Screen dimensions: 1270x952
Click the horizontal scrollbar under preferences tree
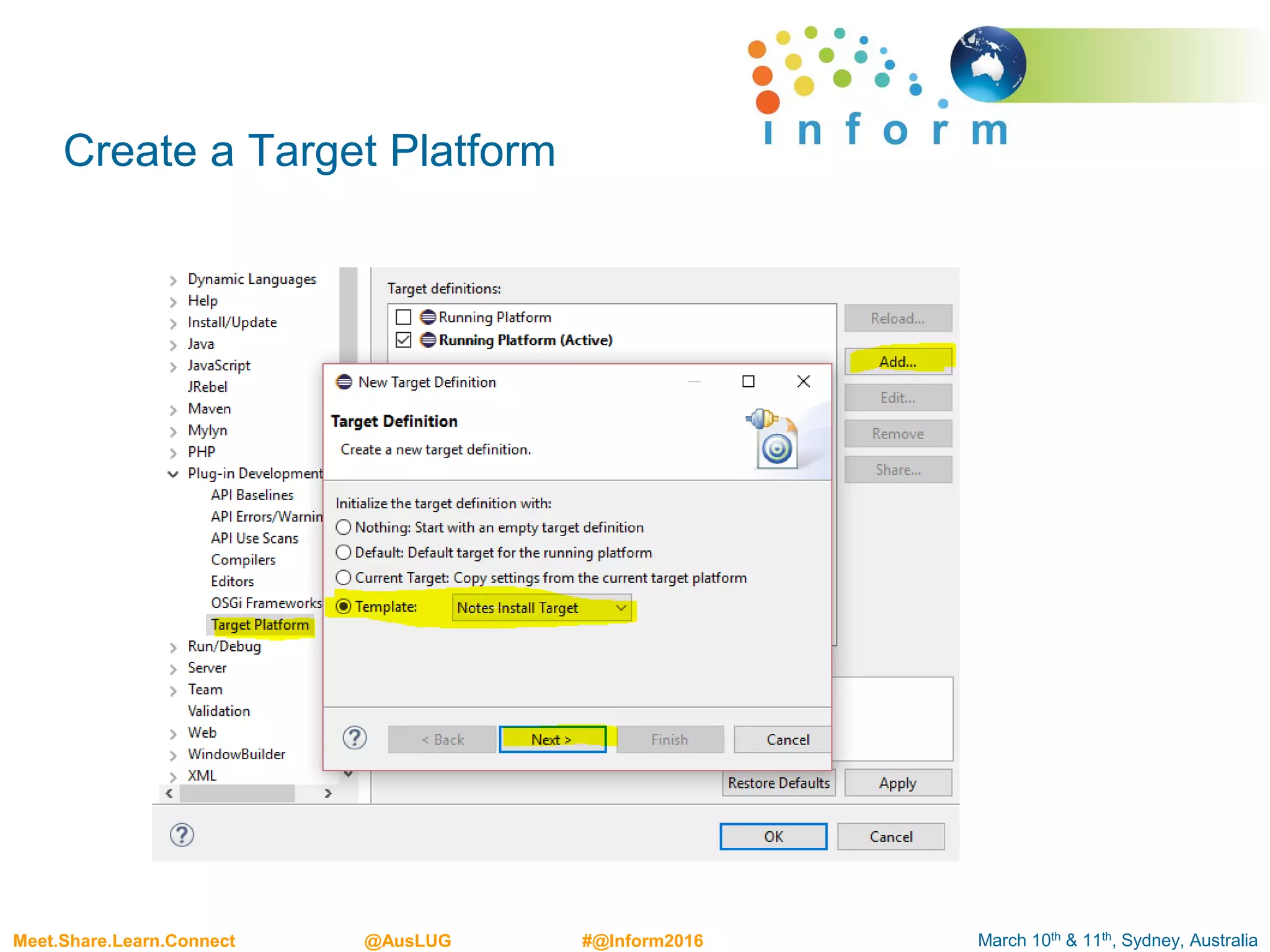click(237, 793)
